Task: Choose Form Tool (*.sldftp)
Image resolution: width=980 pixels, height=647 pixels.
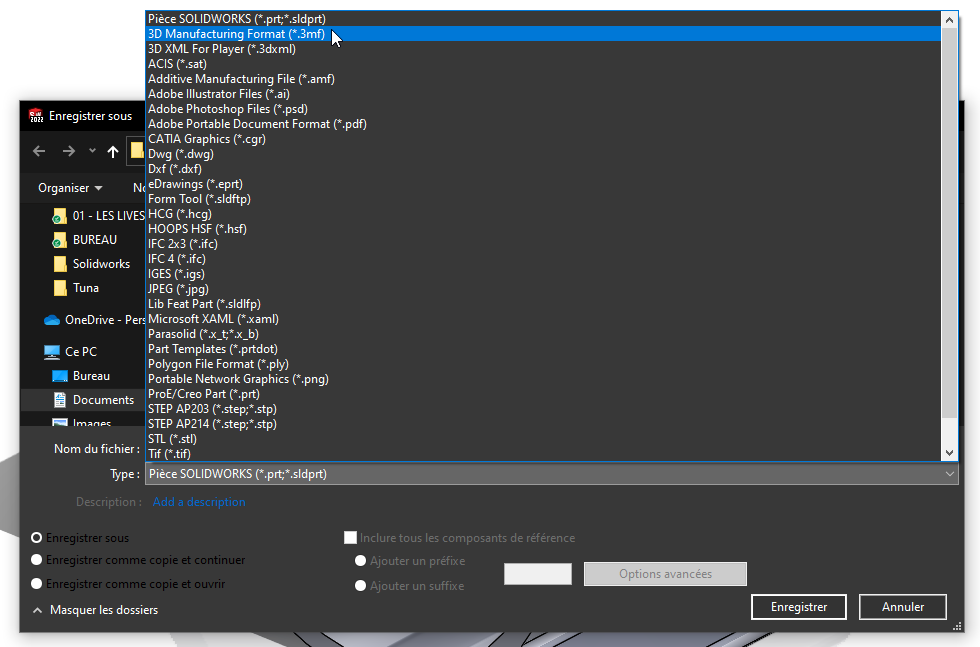Action: pos(543,199)
